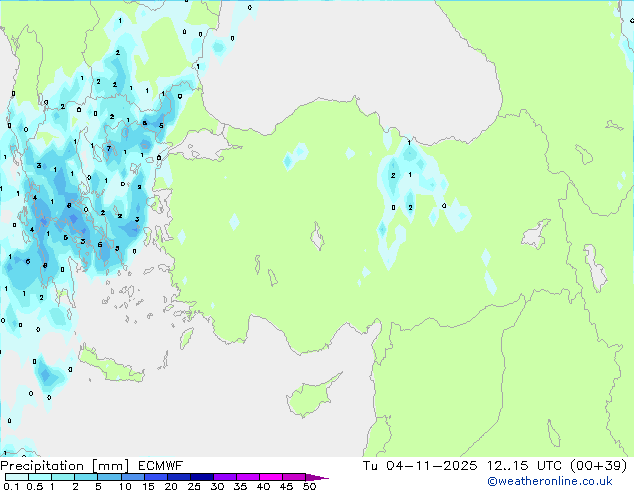This screenshot has width=634, height=490.
Task: Click the legend label 20
Action: (x=171, y=486)
